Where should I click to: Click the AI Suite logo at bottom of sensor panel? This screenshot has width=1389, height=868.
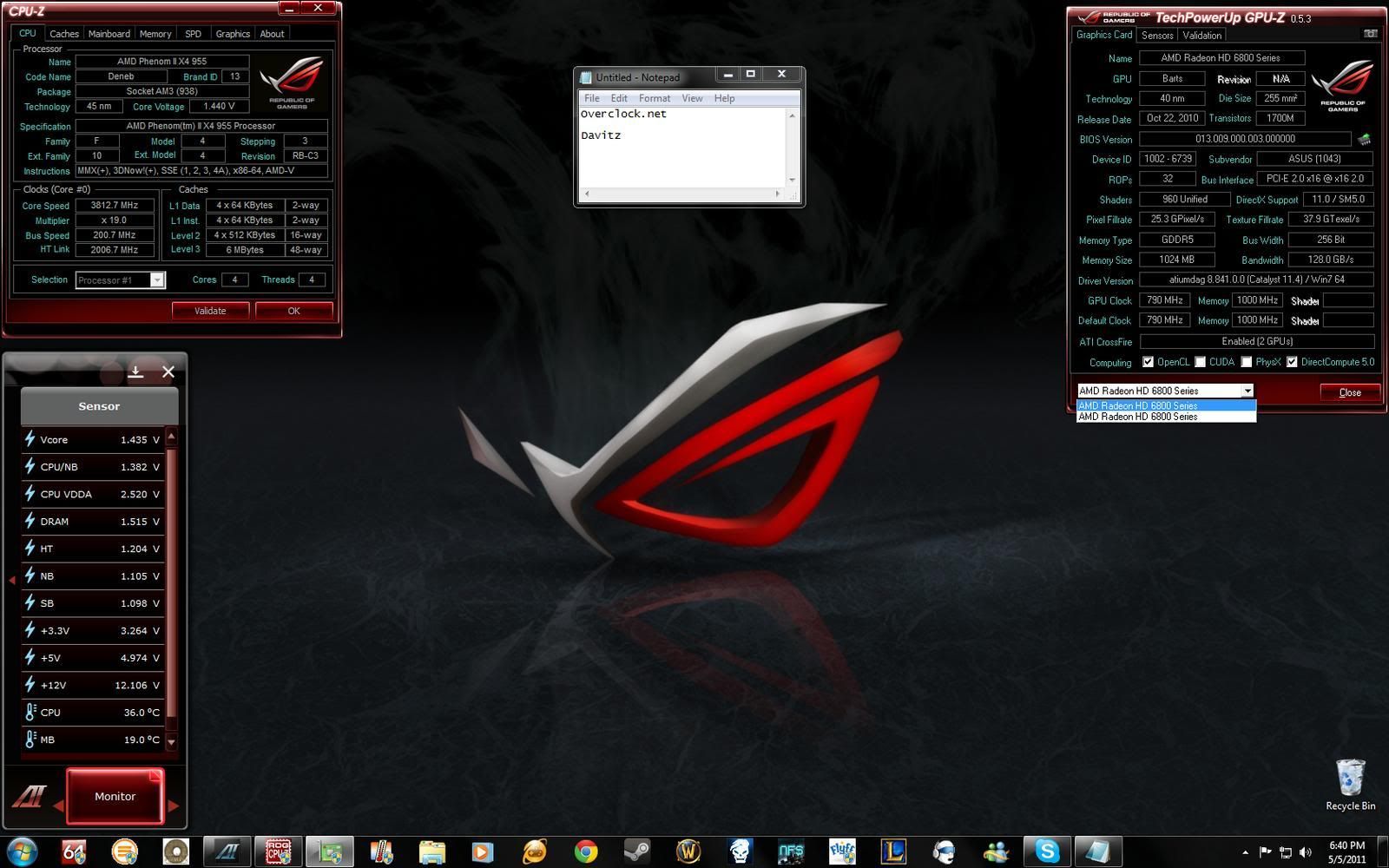pyautogui.click(x=28, y=796)
